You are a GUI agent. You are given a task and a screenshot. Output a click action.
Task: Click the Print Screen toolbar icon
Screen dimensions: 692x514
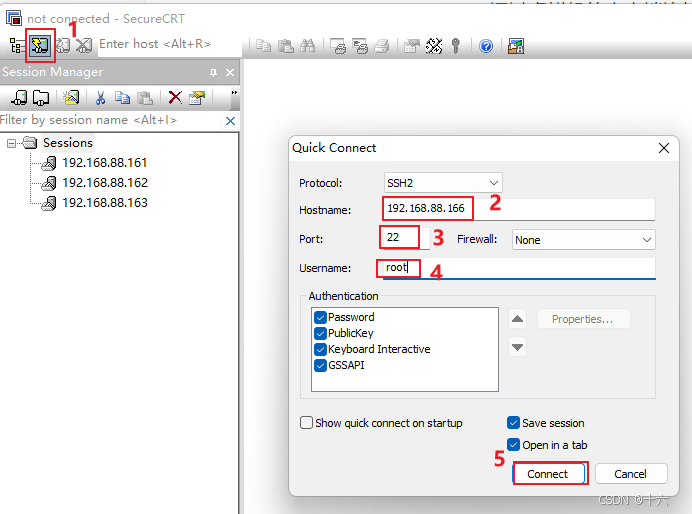[338, 46]
